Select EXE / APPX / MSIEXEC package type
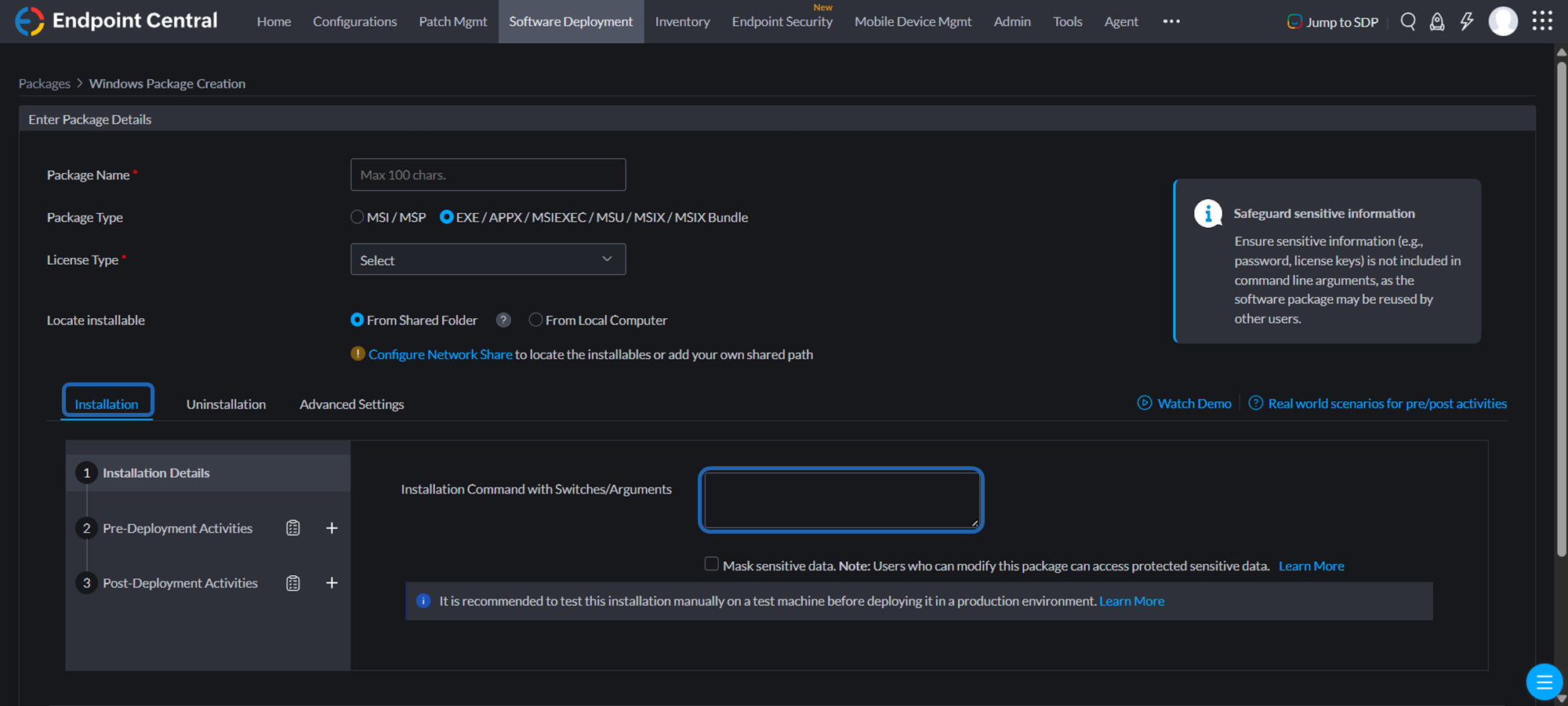 point(446,217)
